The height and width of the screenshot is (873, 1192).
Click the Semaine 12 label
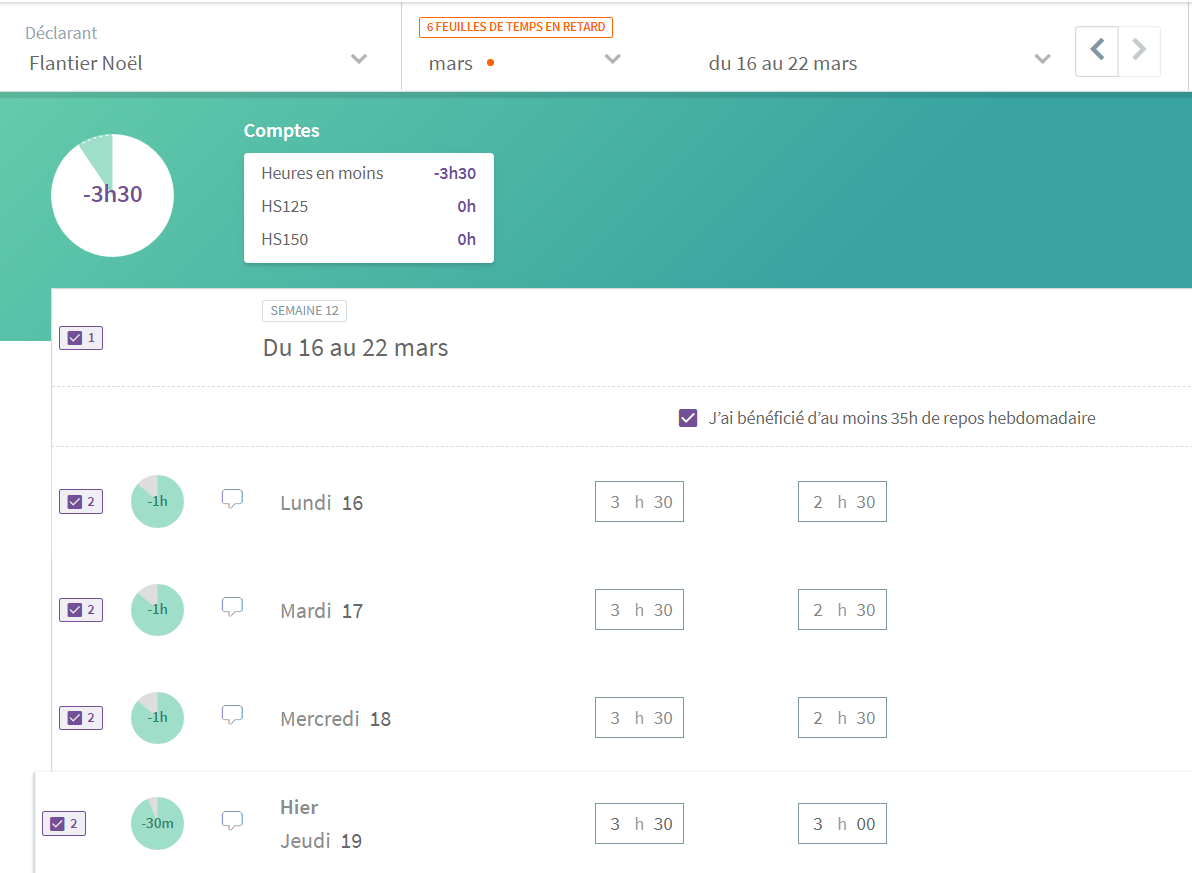304,311
